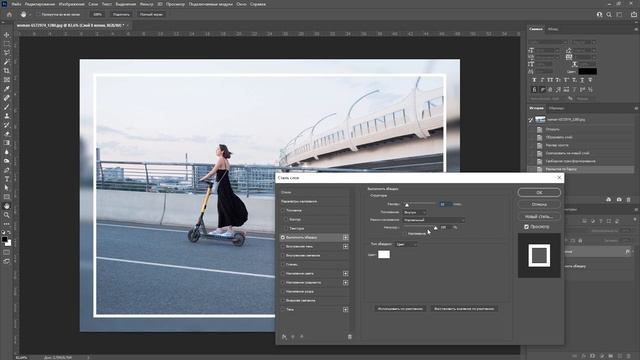Click the Новый стиль (New Style) button
The image size is (640, 360).
pos(539,216)
